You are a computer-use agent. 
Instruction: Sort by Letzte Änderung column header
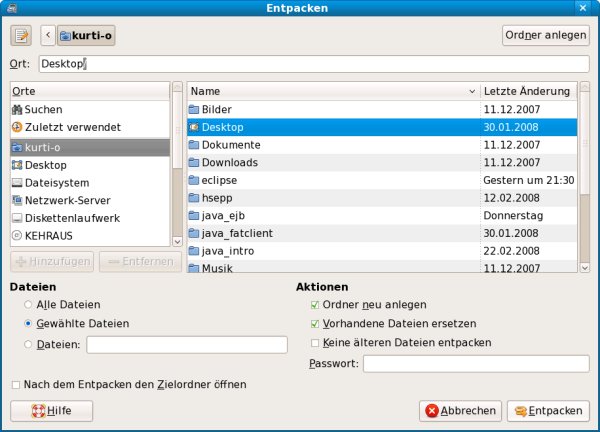point(526,91)
